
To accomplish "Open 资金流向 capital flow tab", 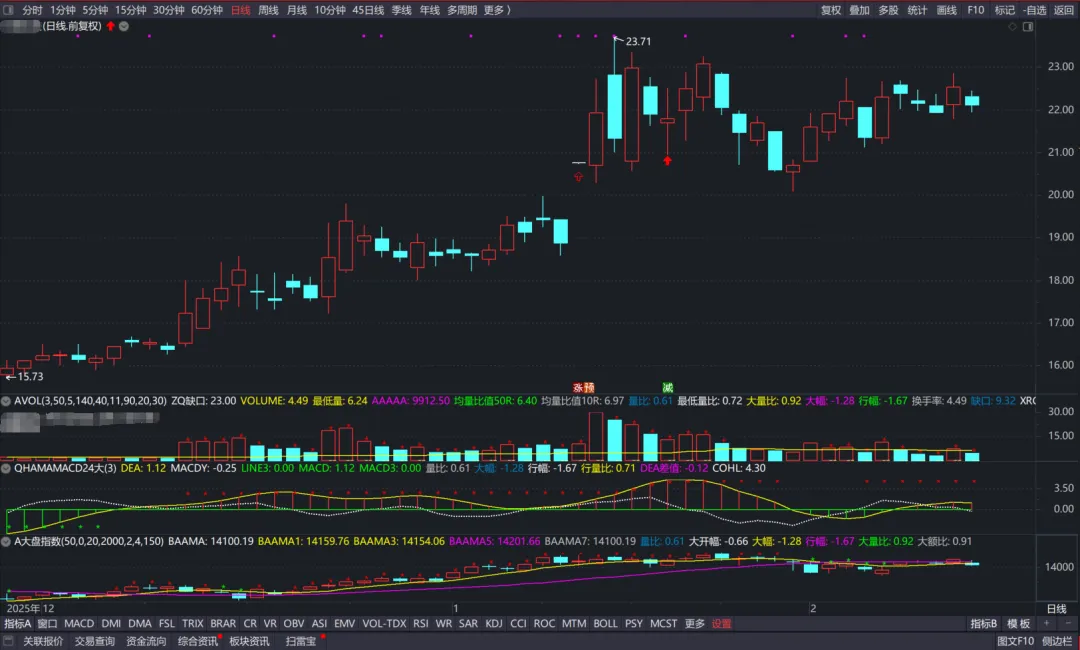I will point(146,641).
